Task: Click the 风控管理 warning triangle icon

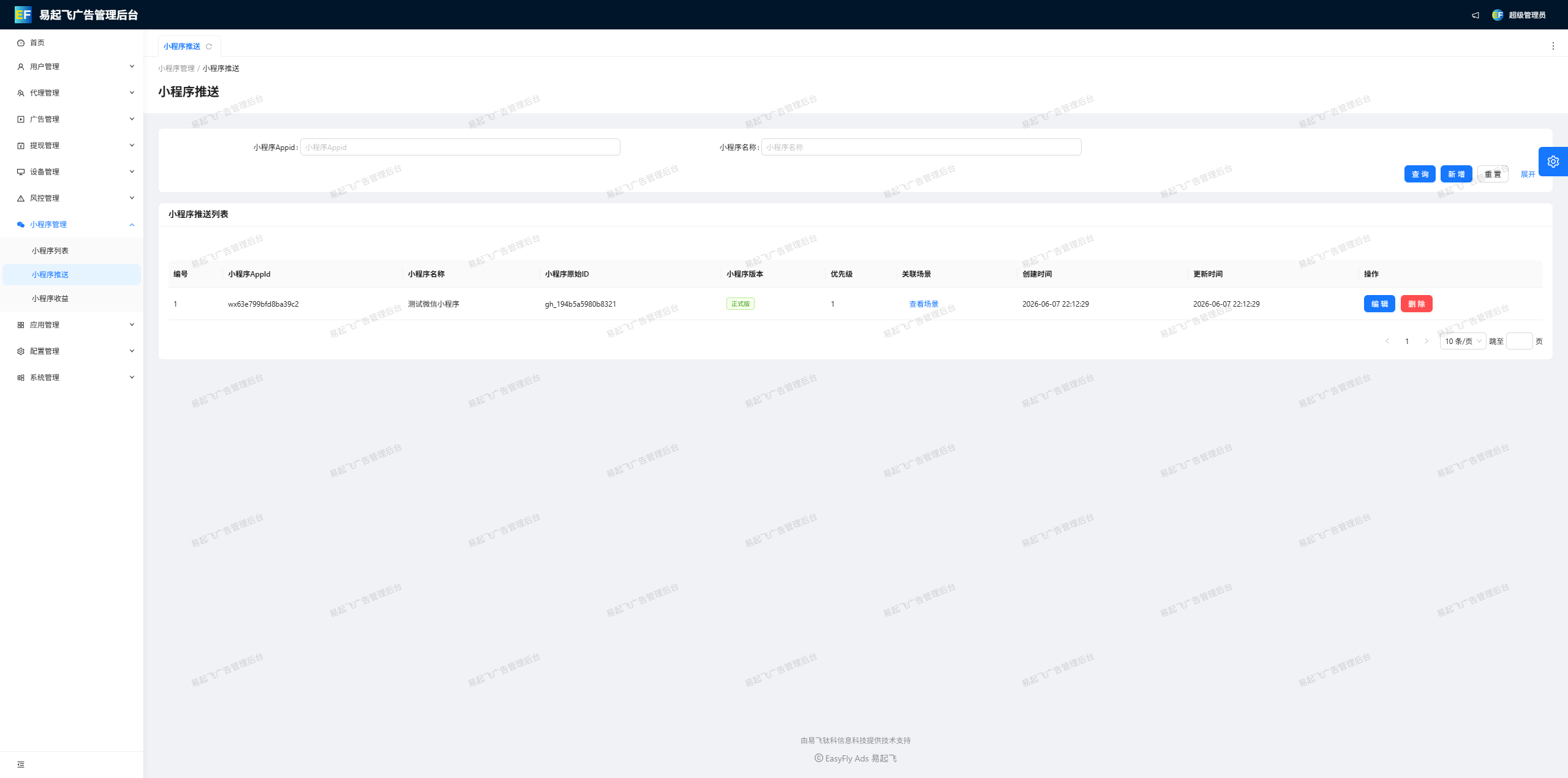Action: pos(21,198)
